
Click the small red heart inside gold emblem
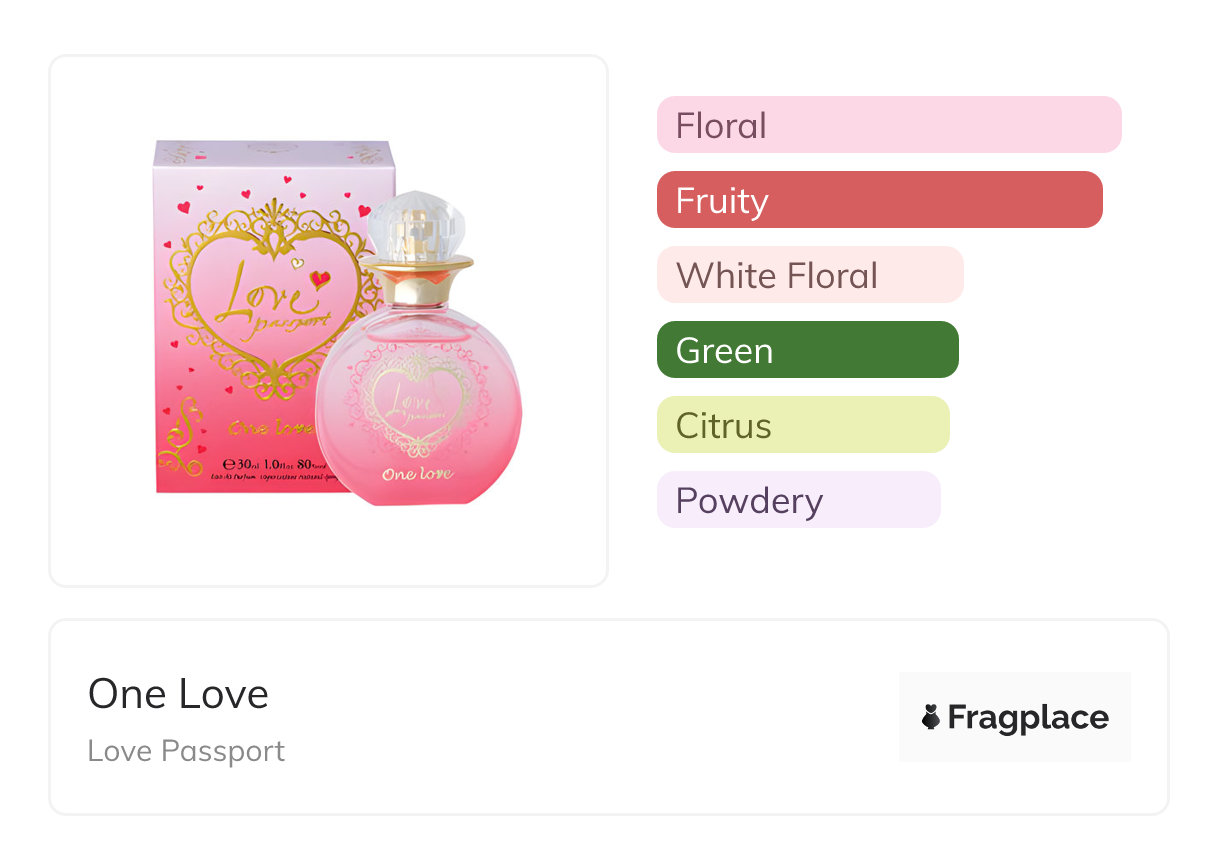320,279
